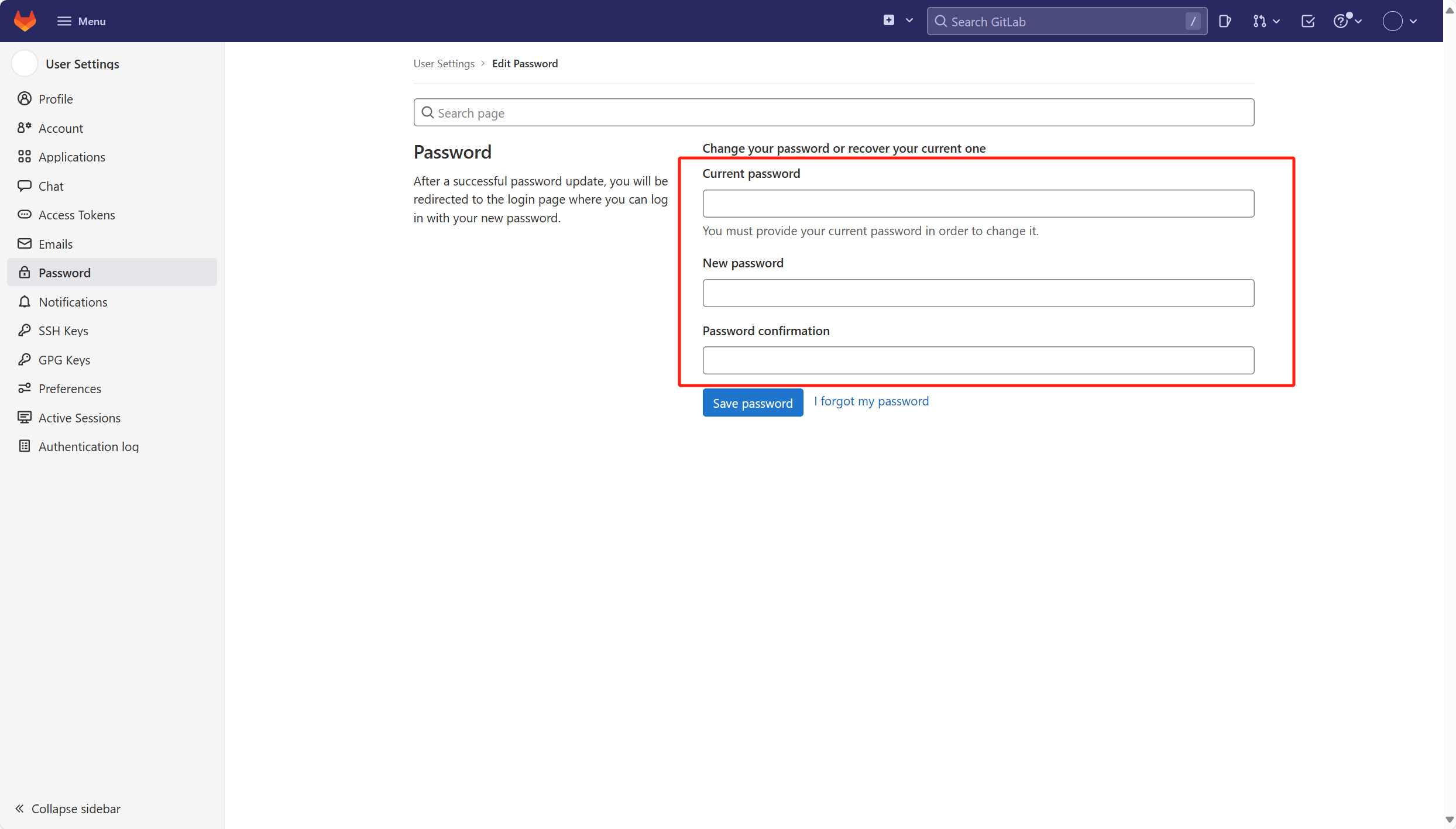Image resolution: width=1456 pixels, height=829 pixels.
Task: Open Active Sessions settings page
Action: [x=80, y=418]
